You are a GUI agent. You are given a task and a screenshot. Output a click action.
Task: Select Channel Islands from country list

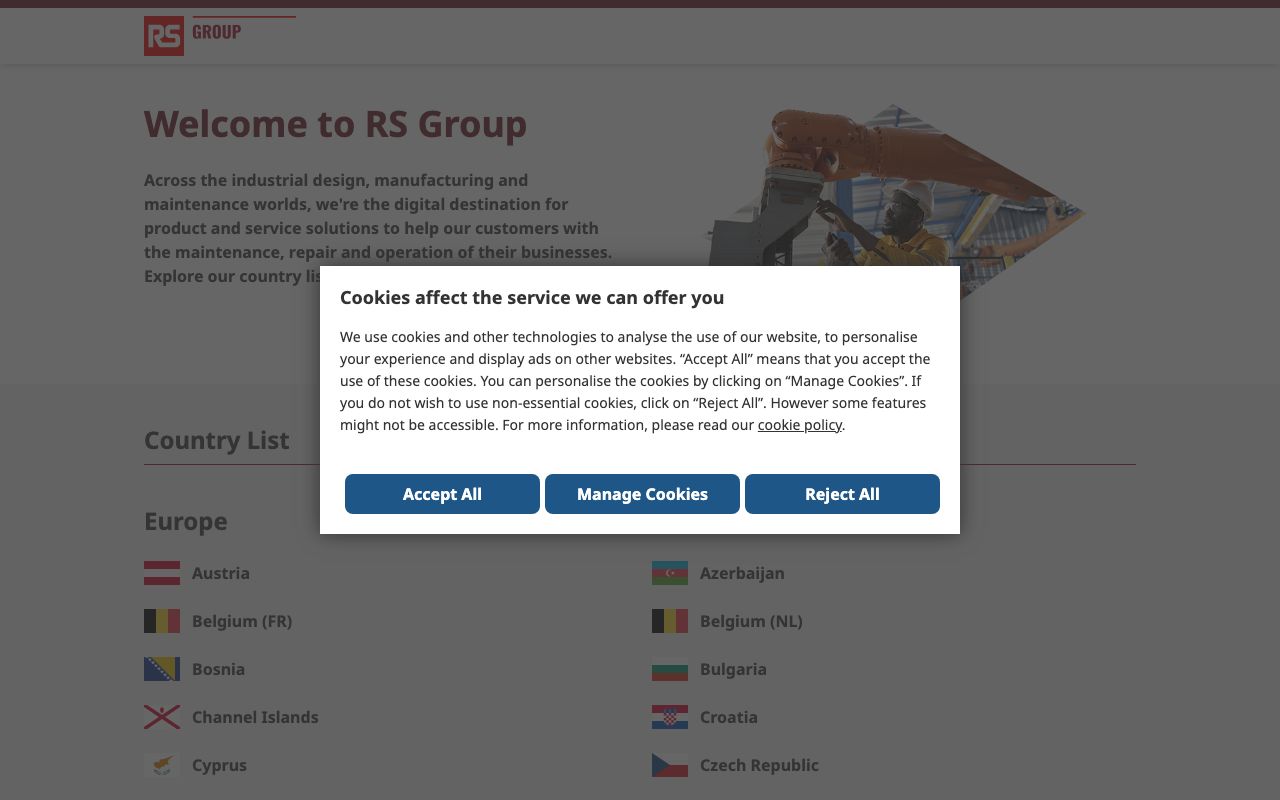click(255, 717)
